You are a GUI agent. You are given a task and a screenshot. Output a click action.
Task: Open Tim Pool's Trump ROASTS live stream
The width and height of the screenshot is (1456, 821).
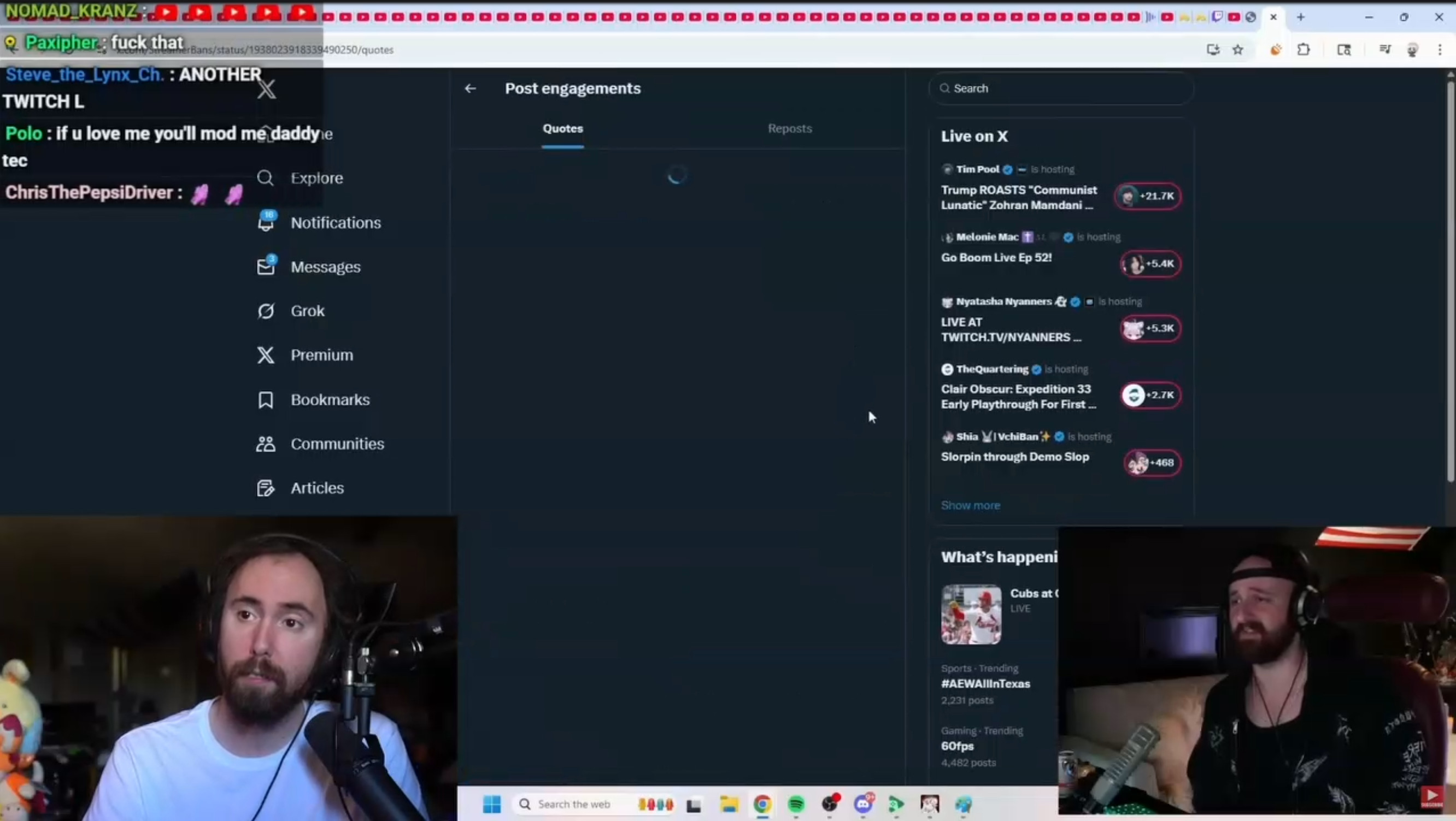click(x=1019, y=197)
